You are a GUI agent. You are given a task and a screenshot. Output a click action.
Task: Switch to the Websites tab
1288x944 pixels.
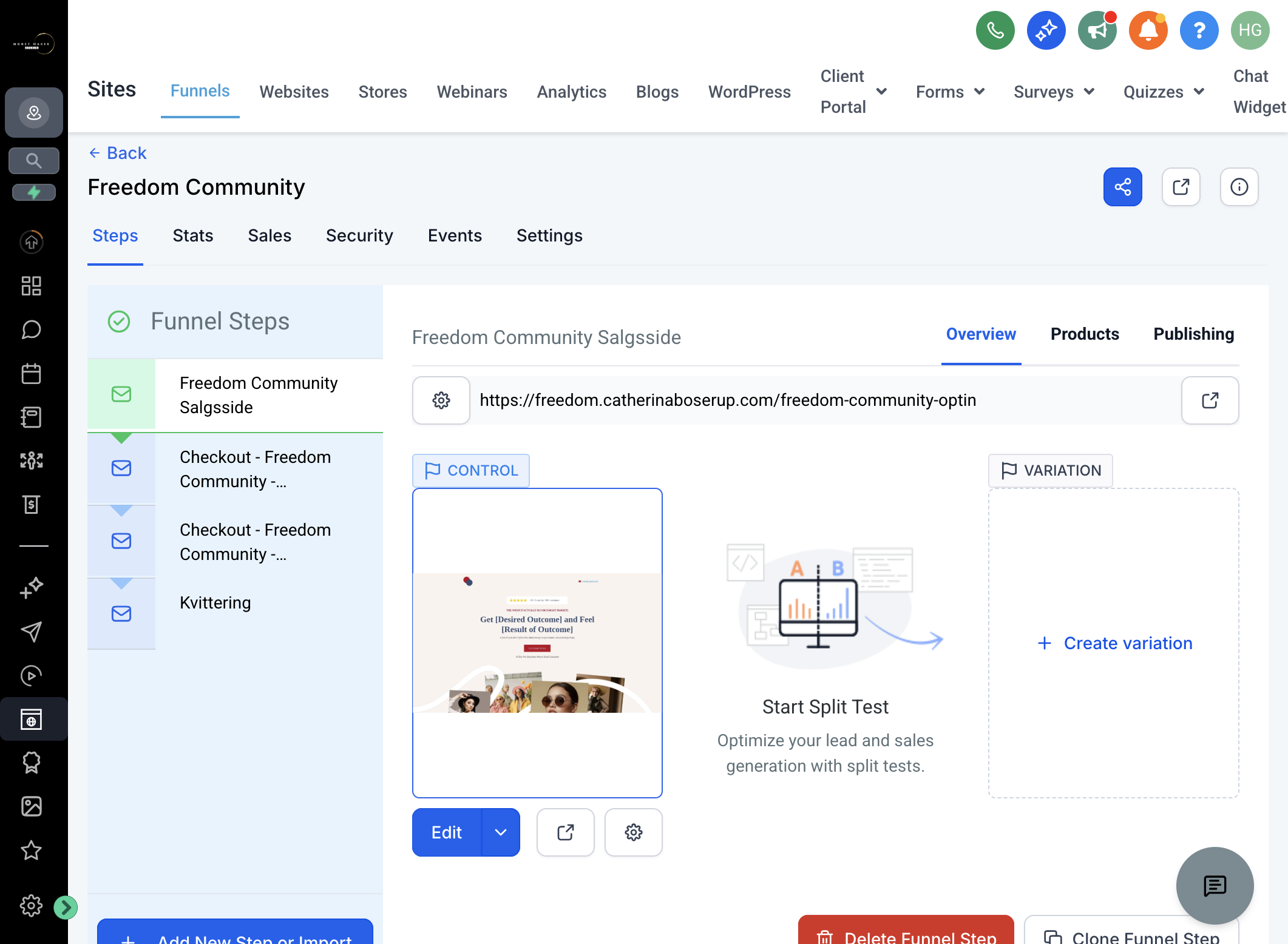pyautogui.click(x=294, y=92)
